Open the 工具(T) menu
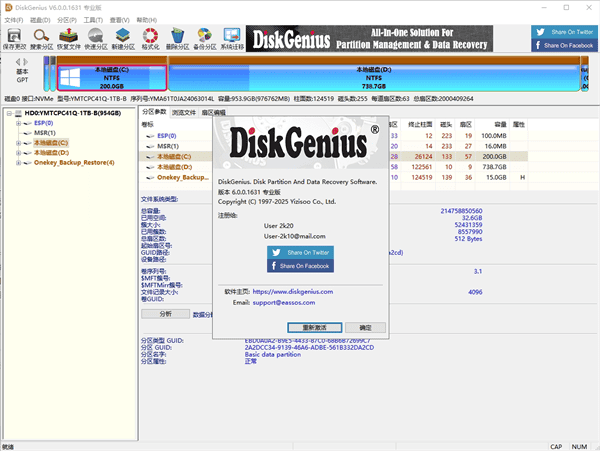The width and height of the screenshot is (600, 451). [92, 18]
